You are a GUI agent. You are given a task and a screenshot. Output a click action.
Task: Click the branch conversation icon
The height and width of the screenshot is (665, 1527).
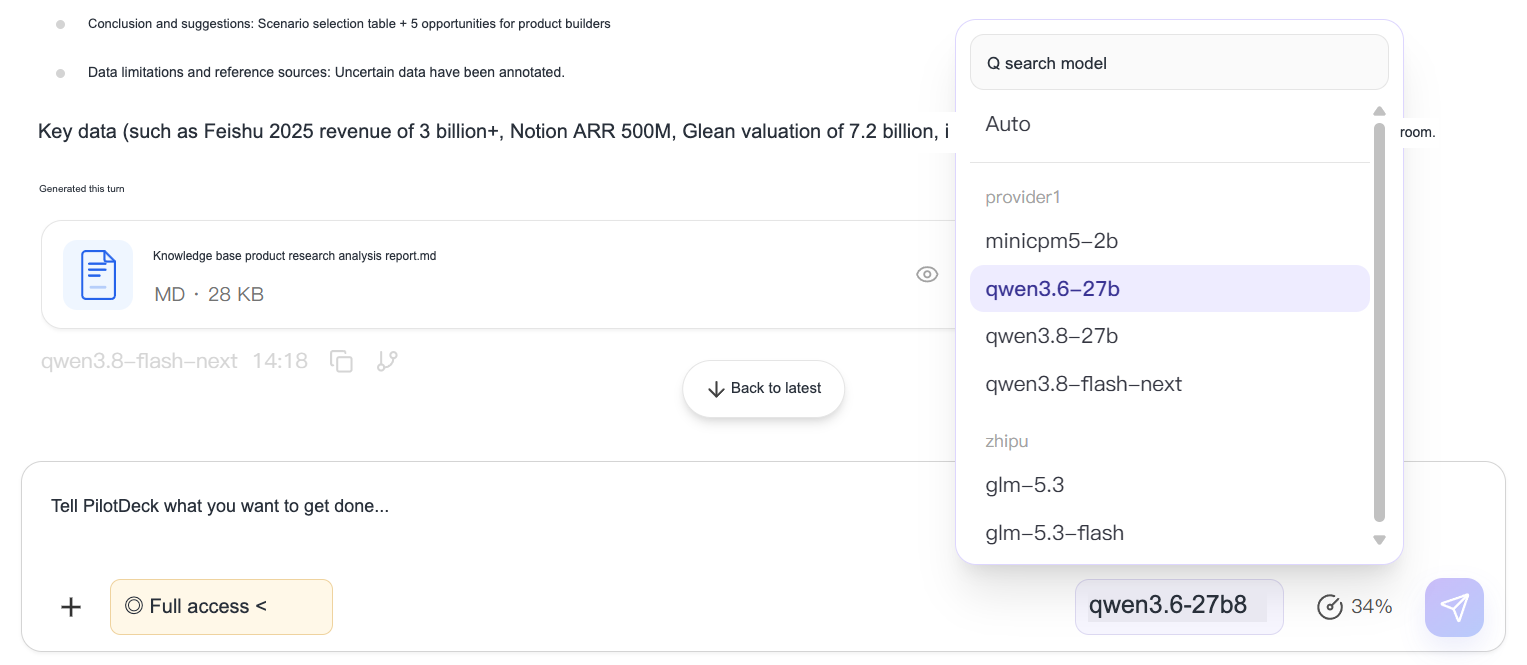click(x=387, y=361)
